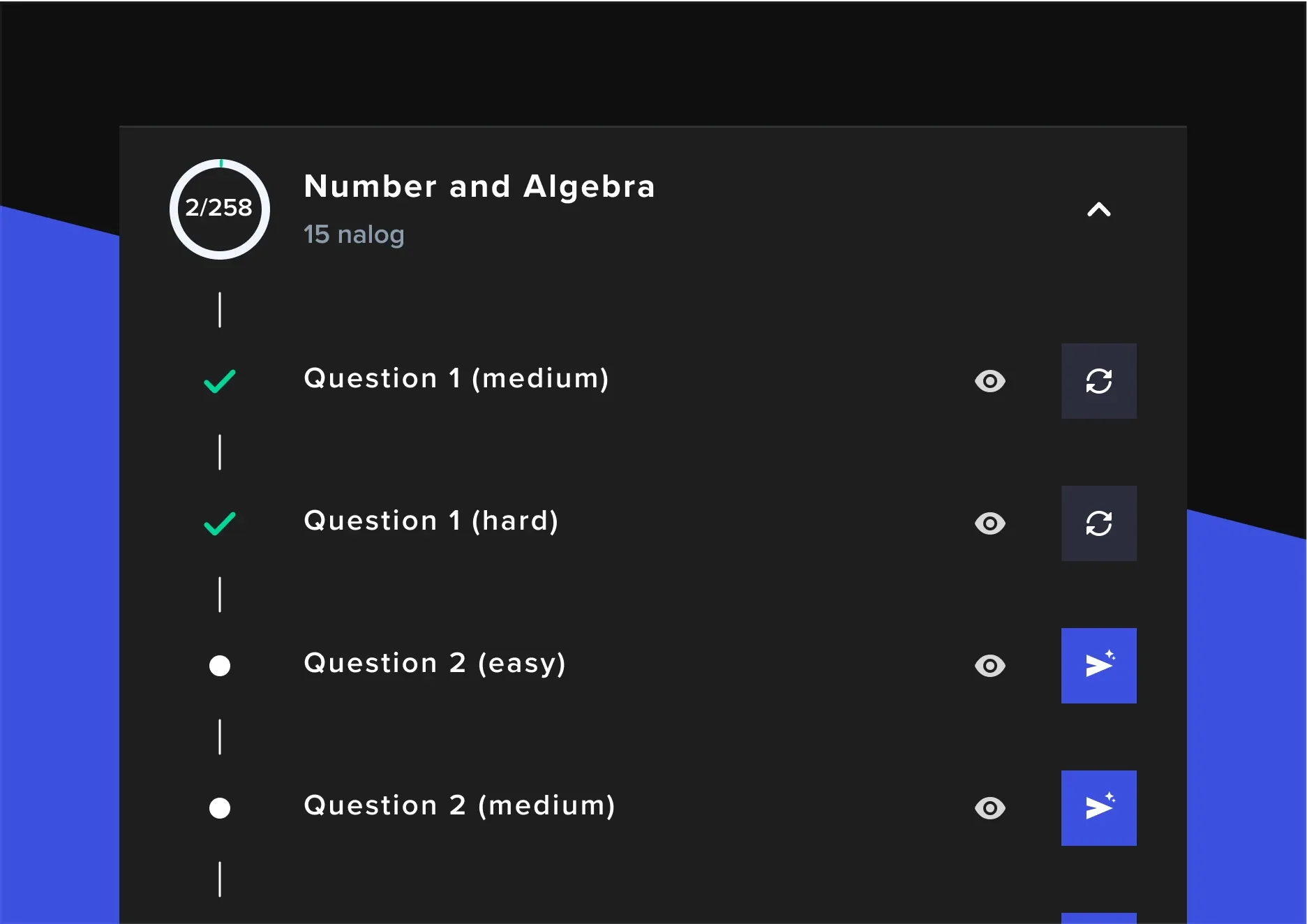Viewport: 1307px width, 924px height.
Task: Select Question 2 (medium) label
Action: click(460, 806)
